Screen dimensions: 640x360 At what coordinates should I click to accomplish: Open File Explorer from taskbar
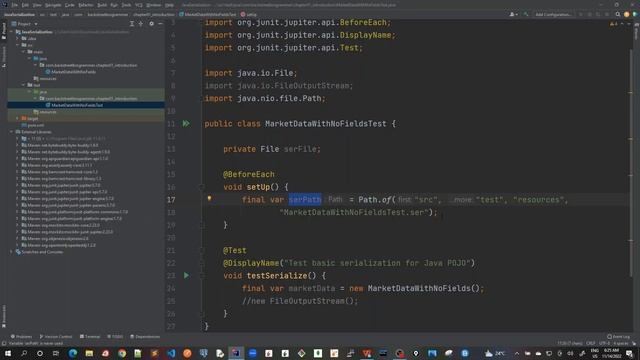click(x=89, y=353)
